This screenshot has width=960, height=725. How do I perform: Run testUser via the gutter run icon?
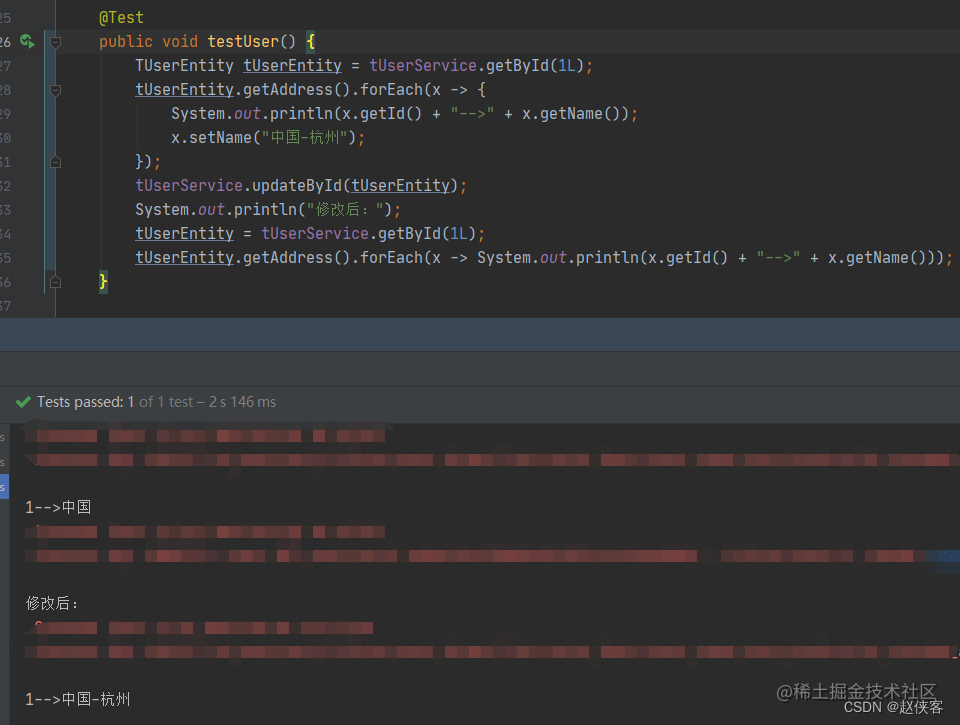click(27, 41)
